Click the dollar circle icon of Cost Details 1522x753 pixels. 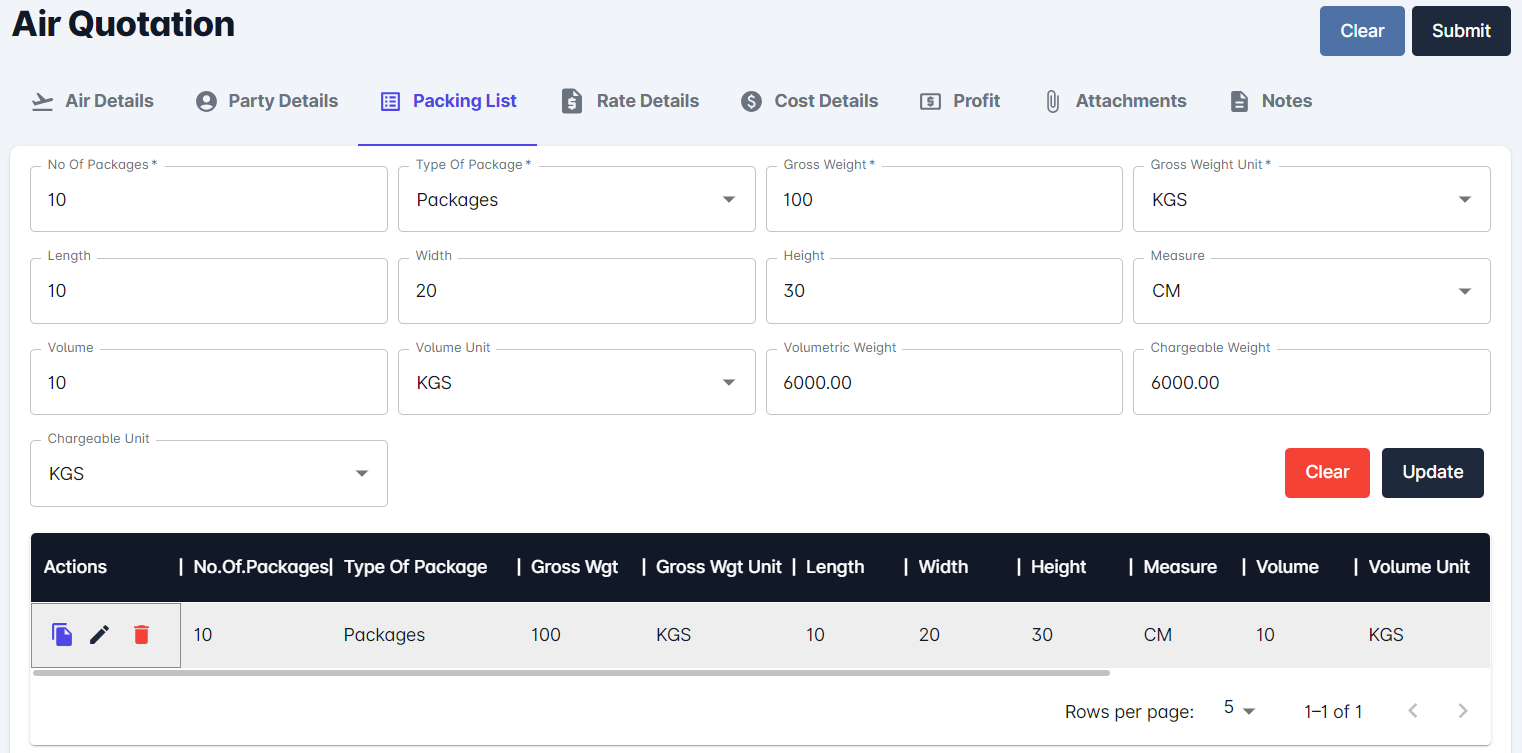751,101
